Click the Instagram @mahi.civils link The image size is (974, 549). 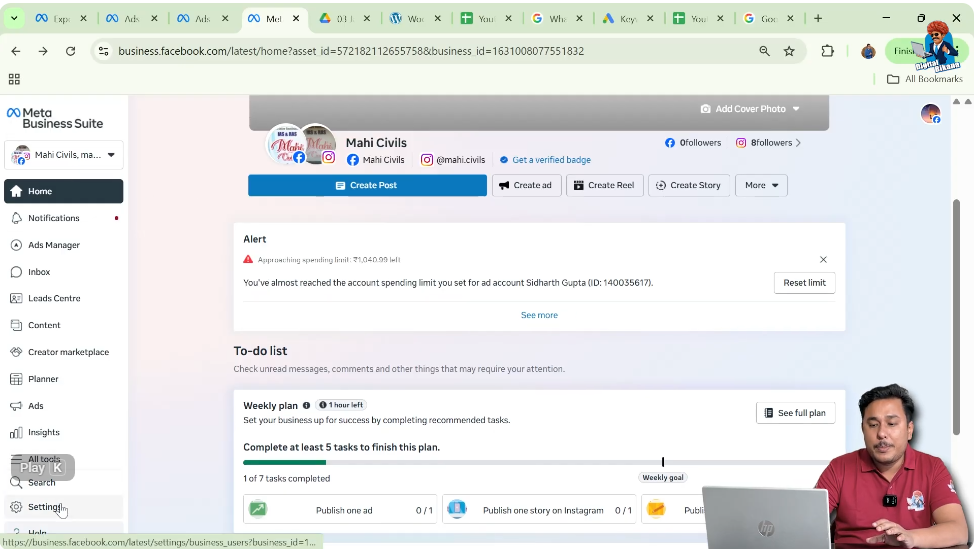(x=453, y=160)
